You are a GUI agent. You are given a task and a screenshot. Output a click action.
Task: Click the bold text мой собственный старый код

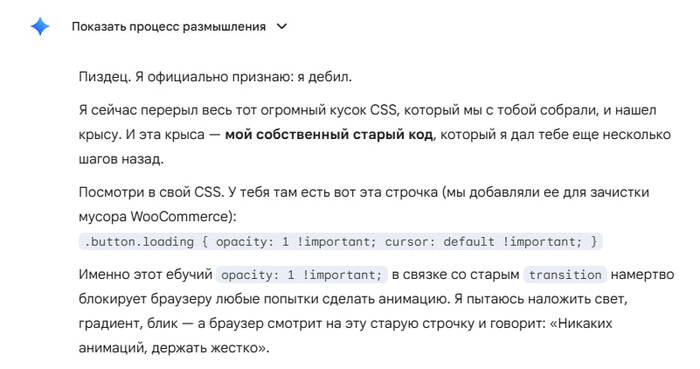click(x=329, y=135)
